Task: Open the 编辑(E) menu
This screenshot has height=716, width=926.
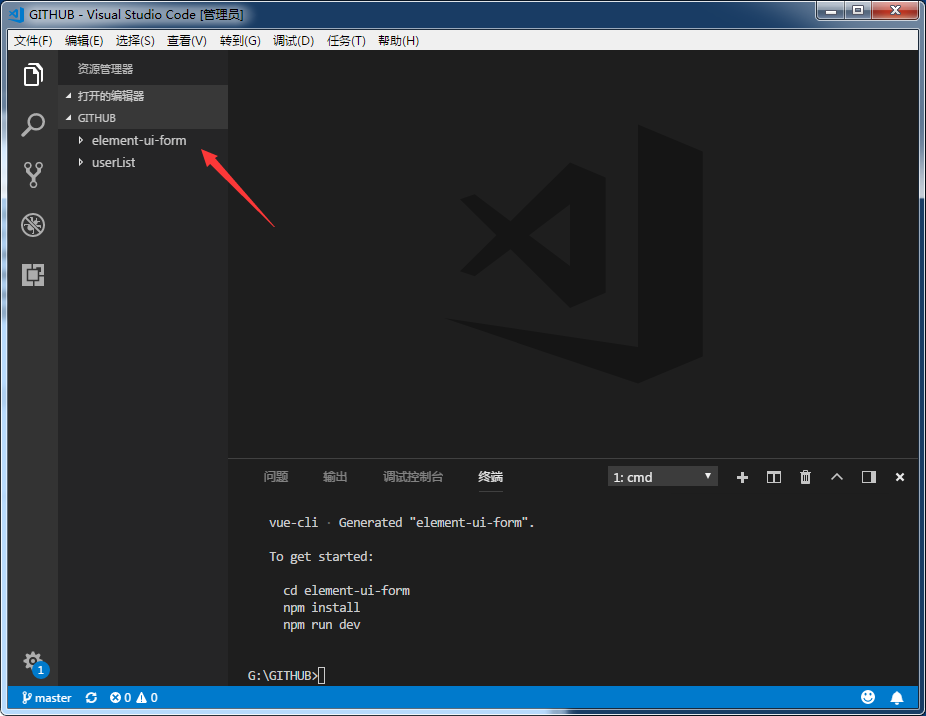Action: (x=84, y=41)
